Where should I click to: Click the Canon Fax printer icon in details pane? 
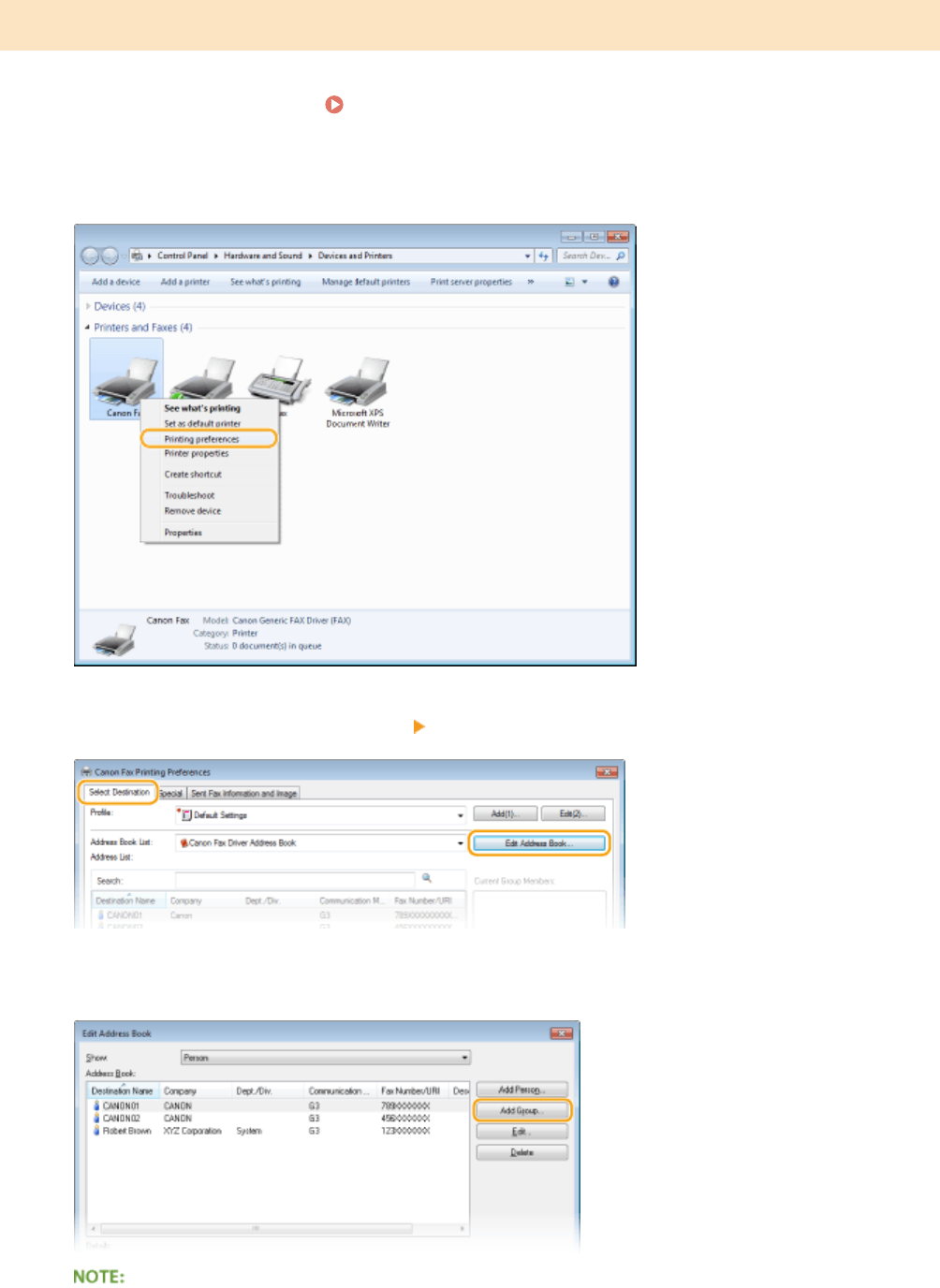click(114, 640)
